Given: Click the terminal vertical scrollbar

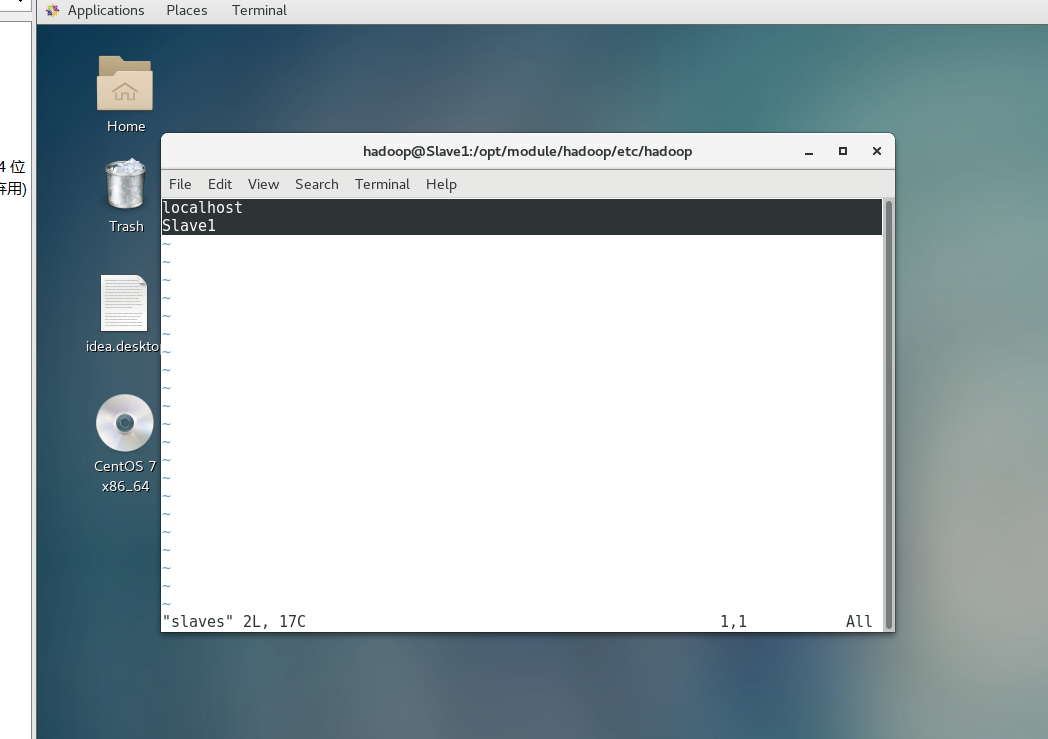Looking at the screenshot, I should [x=889, y=414].
